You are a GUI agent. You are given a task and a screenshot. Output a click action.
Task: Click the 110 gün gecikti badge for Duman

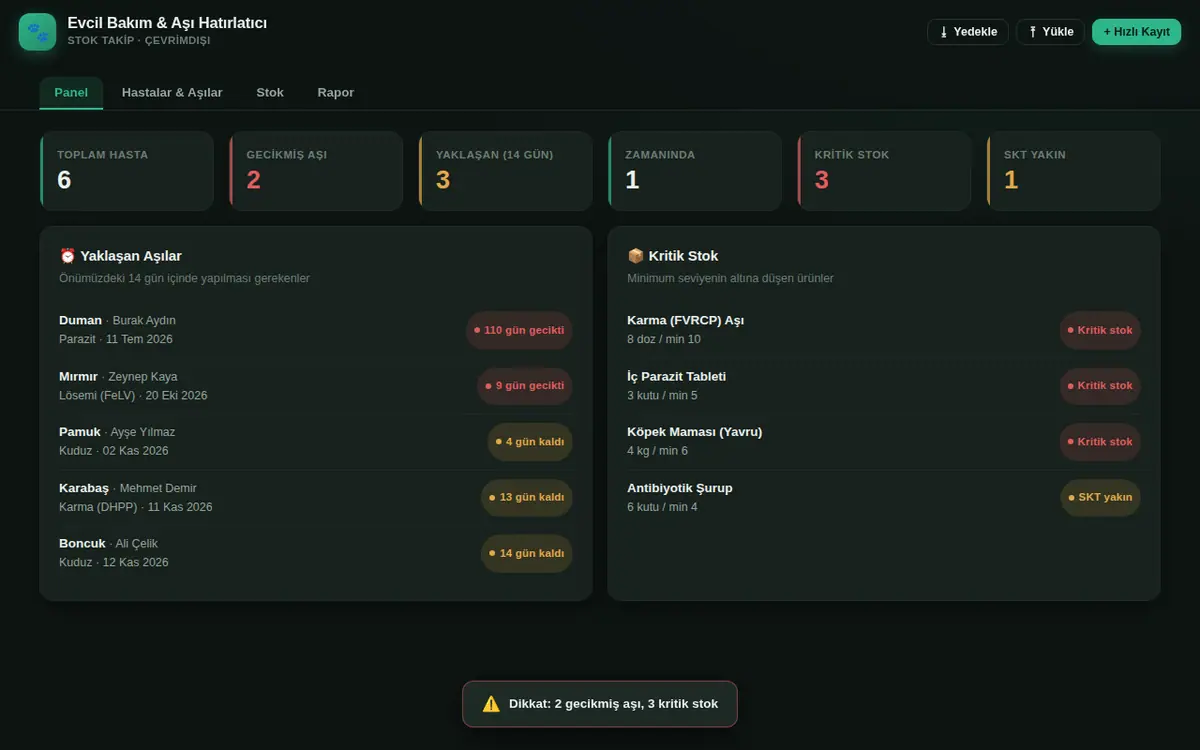point(519,330)
